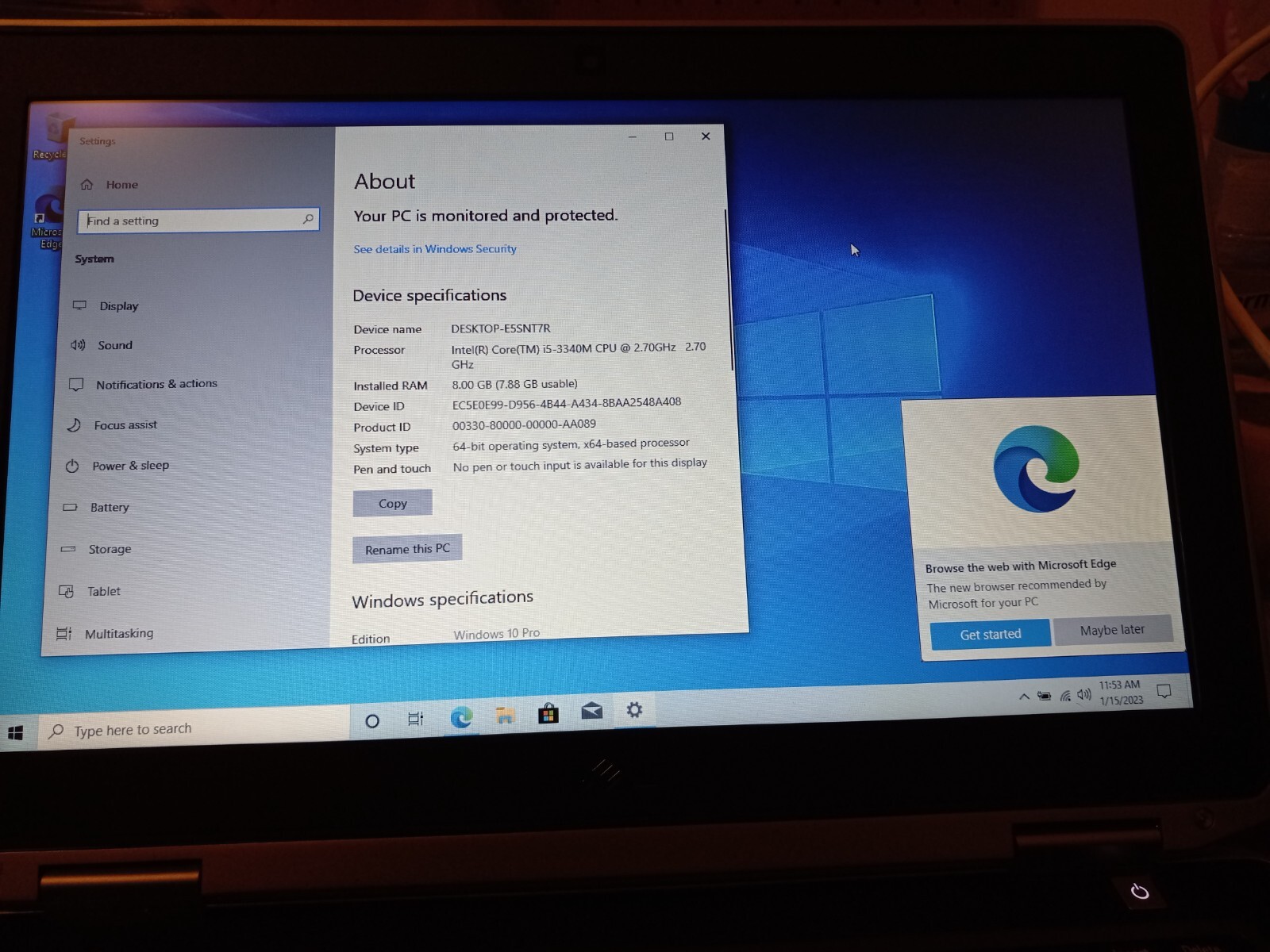Maximize the Settings window
Screen dimensions: 1270x952
[669, 136]
